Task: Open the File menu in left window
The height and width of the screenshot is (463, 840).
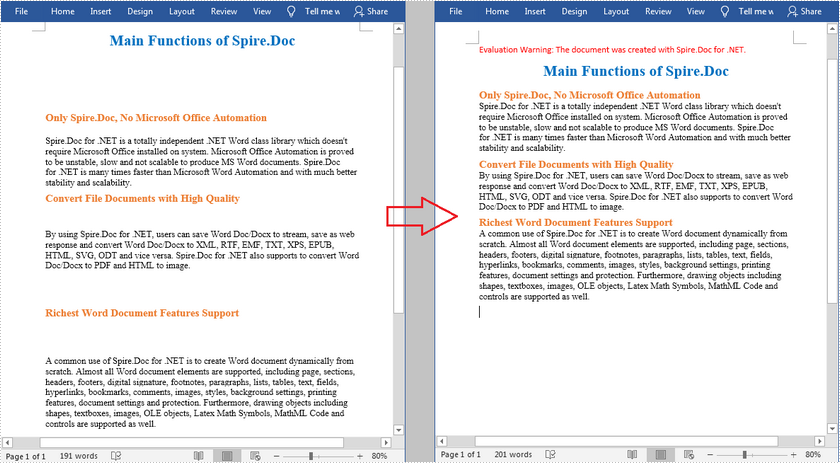Action: click(x=22, y=11)
